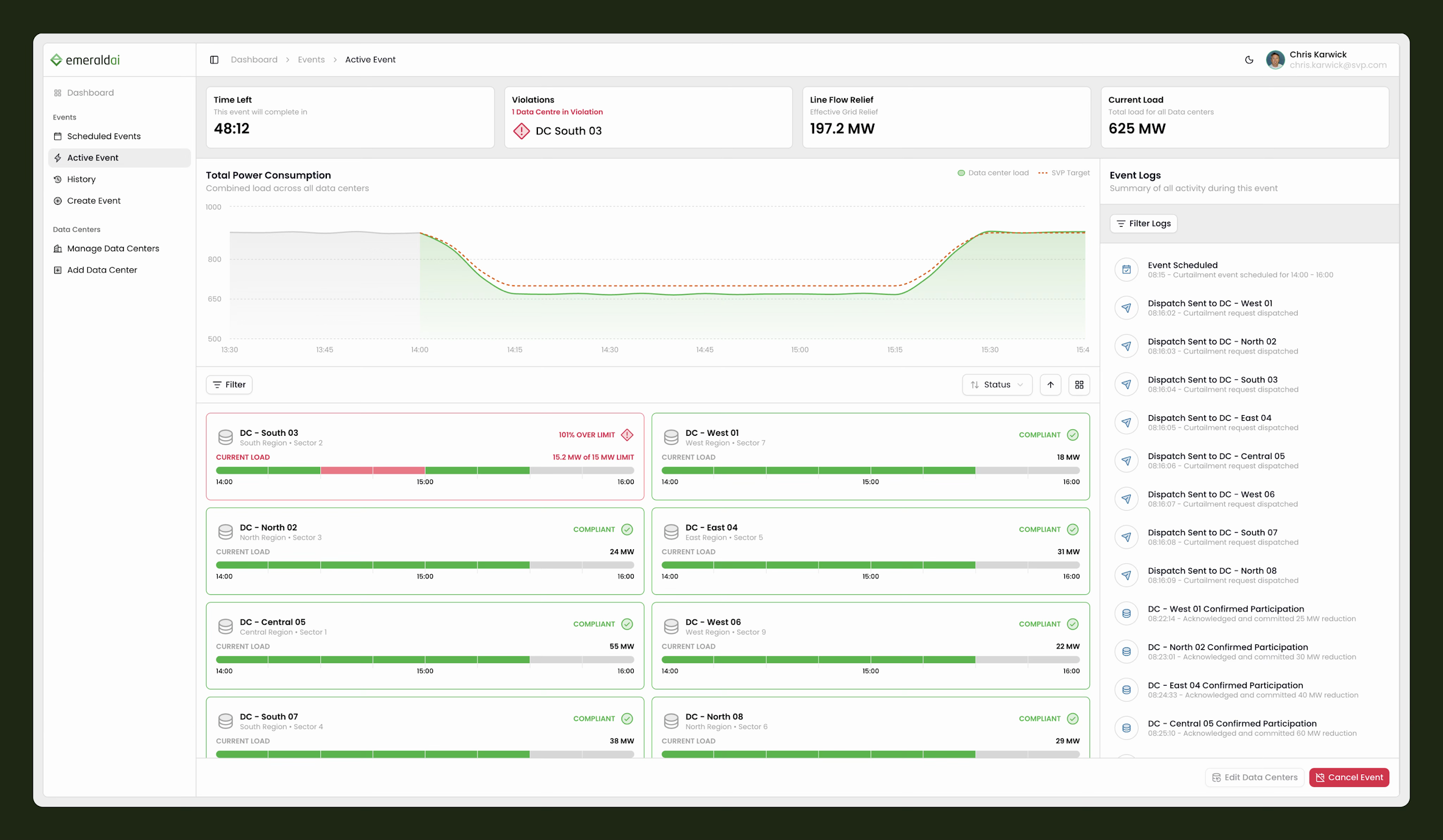Screen dimensions: 1443x840
Task: Click DC - North 02 database icon
Action: [226, 532]
